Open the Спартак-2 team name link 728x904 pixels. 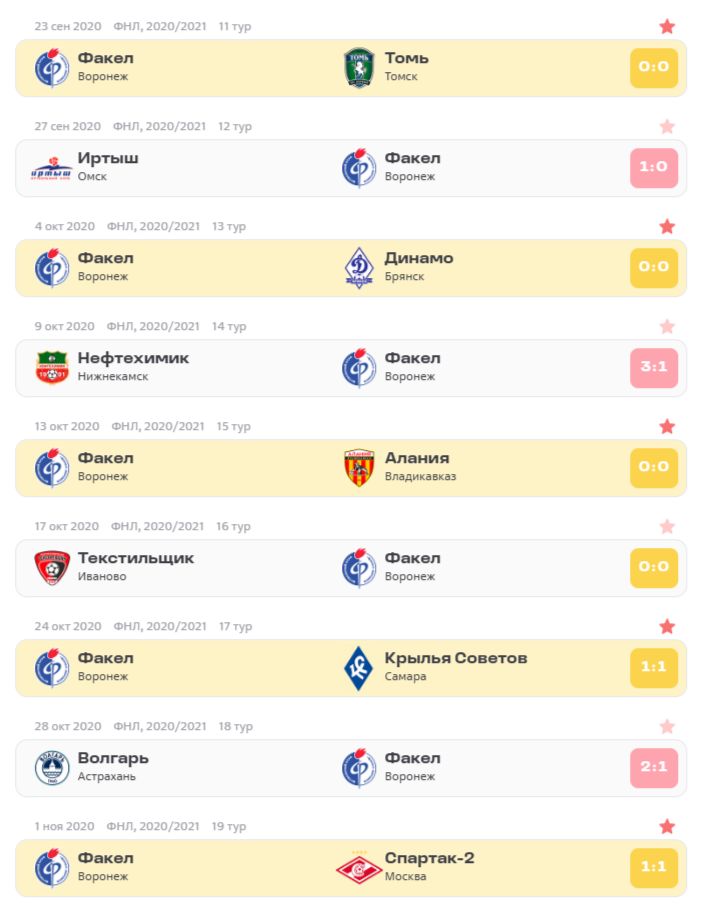429,858
